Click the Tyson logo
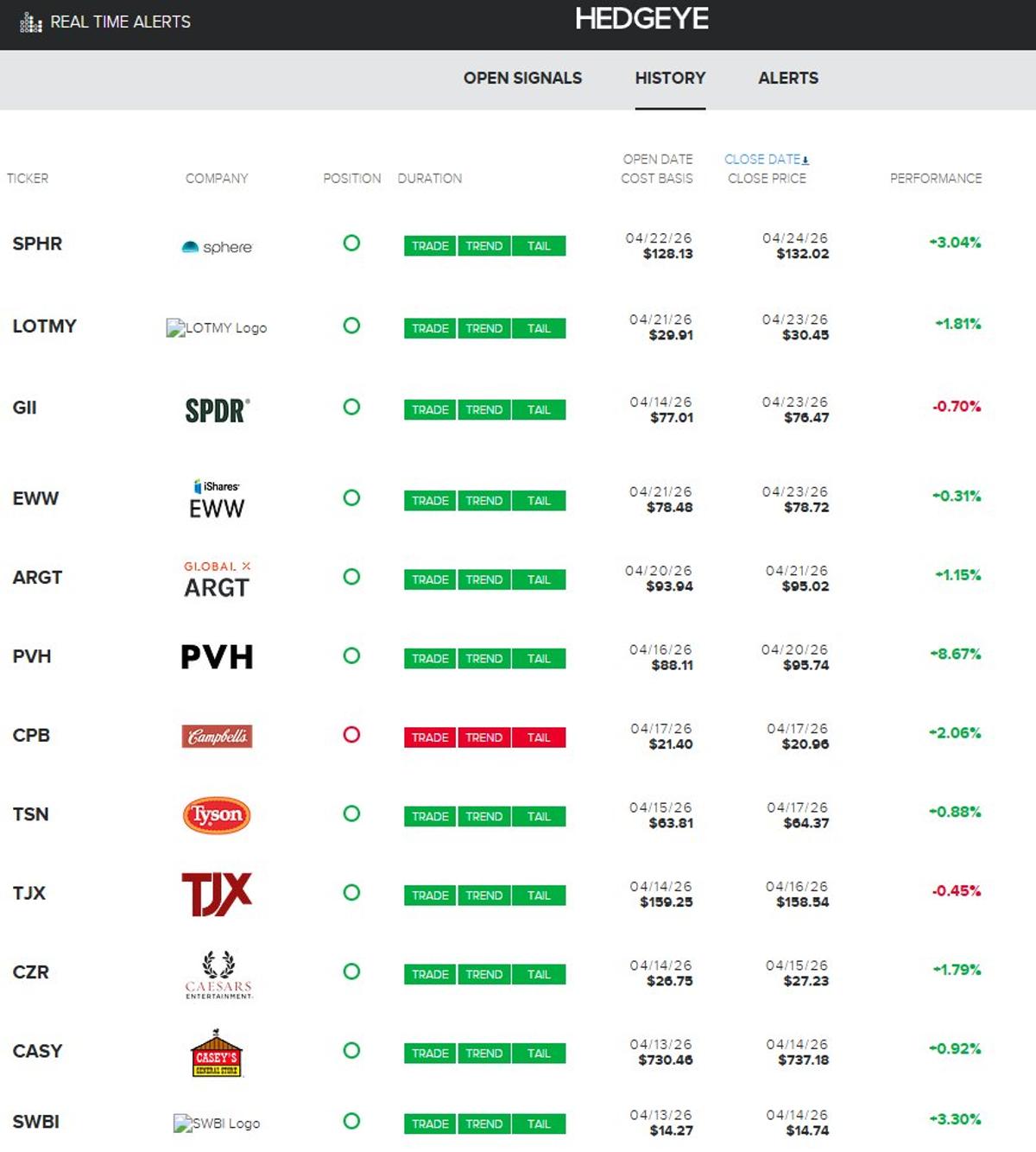The image size is (1036, 1152). [x=217, y=815]
